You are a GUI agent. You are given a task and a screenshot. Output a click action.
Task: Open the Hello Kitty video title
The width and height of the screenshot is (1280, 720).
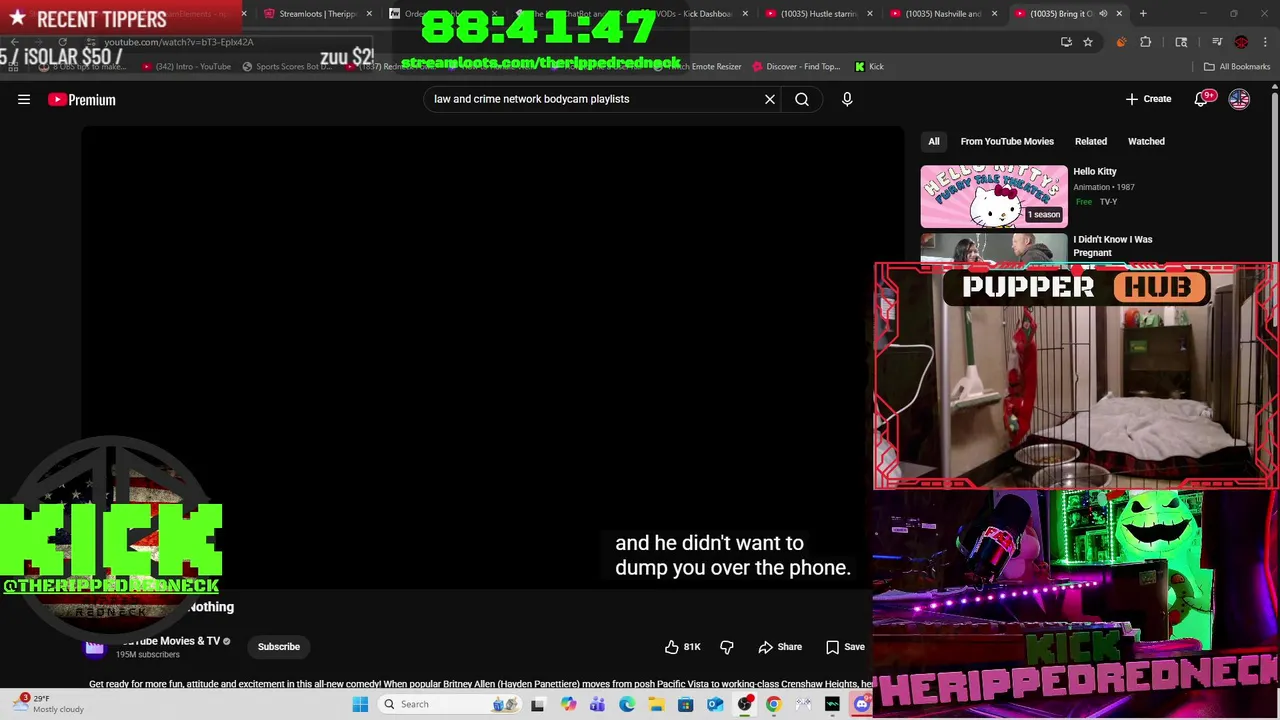coord(1095,171)
